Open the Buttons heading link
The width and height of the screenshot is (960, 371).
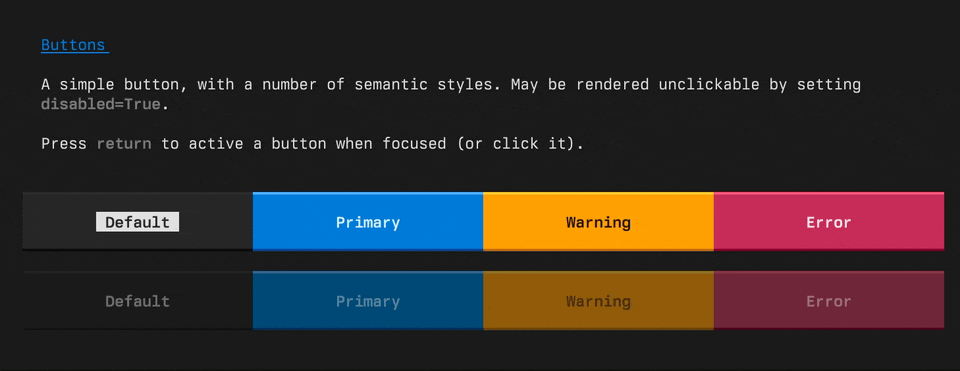[75, 45]
